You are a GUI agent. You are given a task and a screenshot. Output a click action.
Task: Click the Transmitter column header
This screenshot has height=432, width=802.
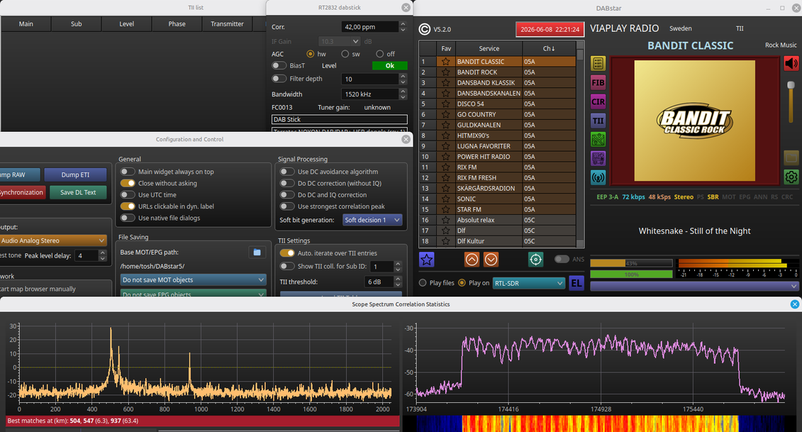(227, 24)
